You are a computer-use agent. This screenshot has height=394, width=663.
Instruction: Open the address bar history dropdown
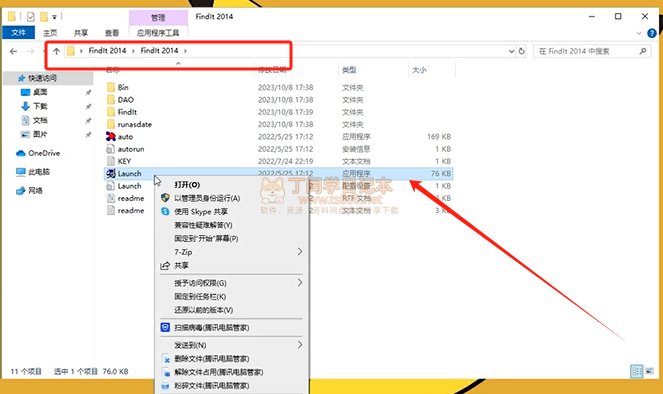tap(511, 51)
